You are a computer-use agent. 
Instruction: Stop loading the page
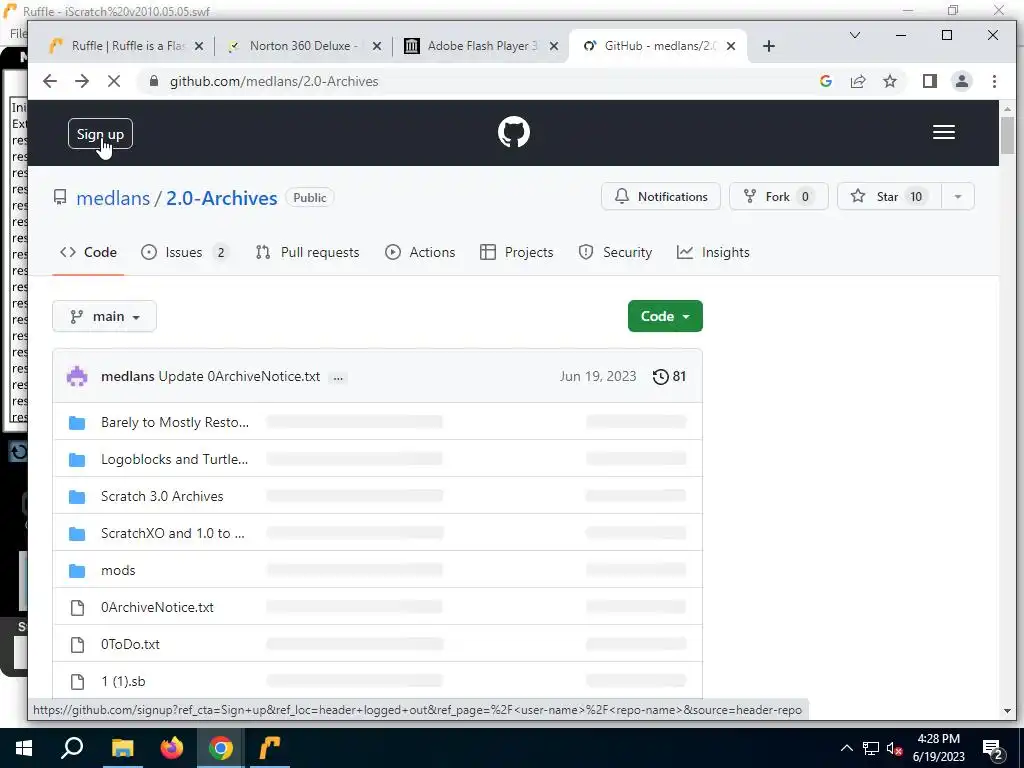[114, 81]
